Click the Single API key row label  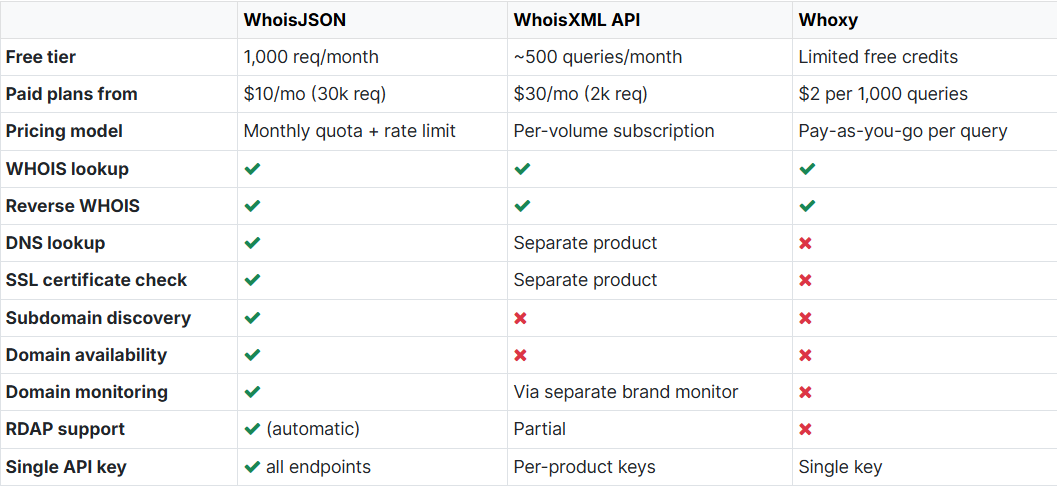tap(66, 466)
